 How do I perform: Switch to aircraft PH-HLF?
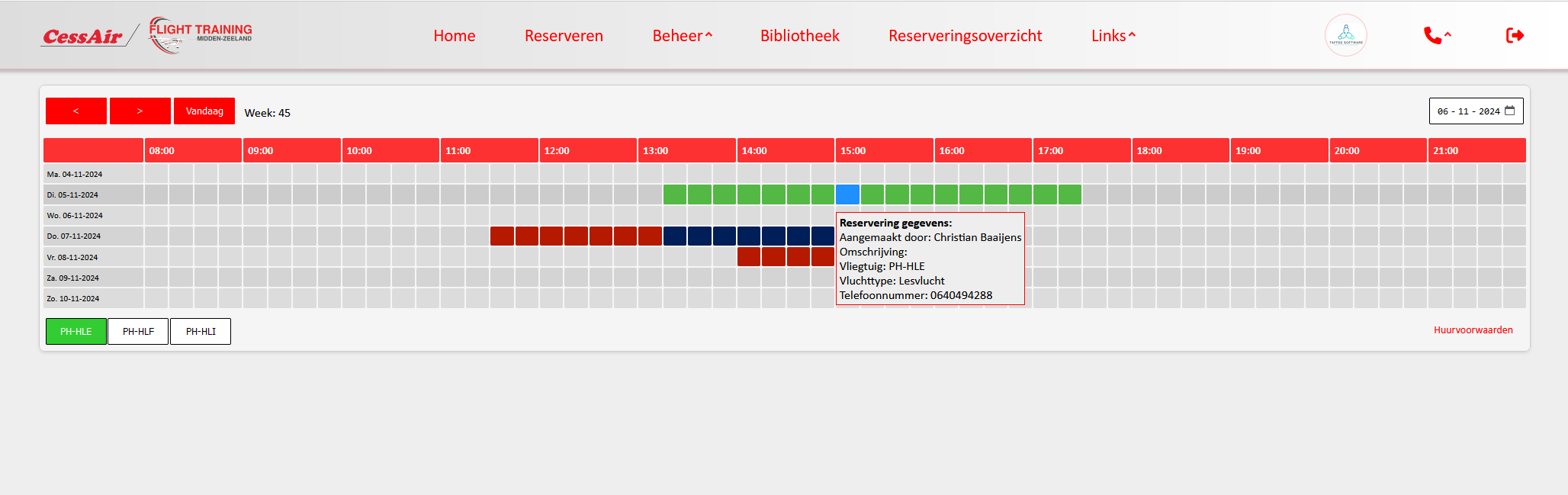coord(138,332)
